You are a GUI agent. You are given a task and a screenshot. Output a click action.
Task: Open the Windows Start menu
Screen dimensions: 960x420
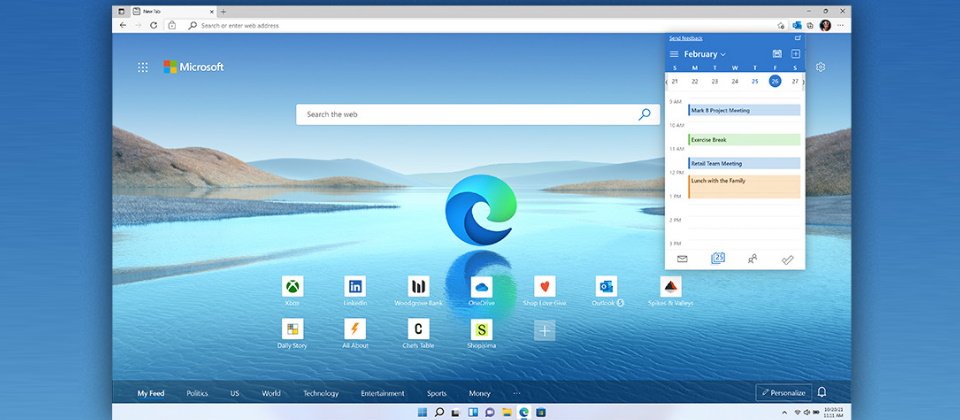(x=422, y=412)
